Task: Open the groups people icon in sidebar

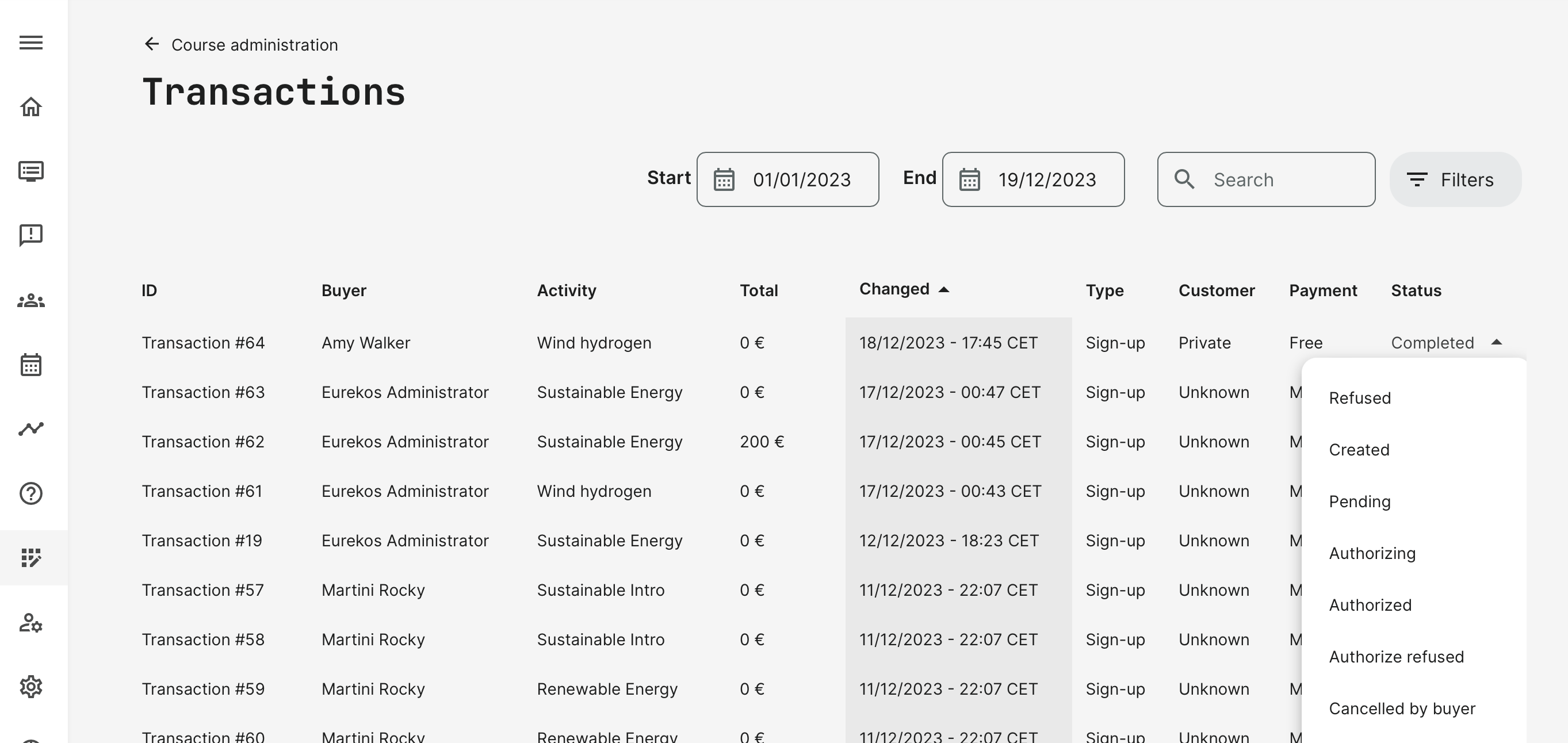Action: (x=31, y=301)
